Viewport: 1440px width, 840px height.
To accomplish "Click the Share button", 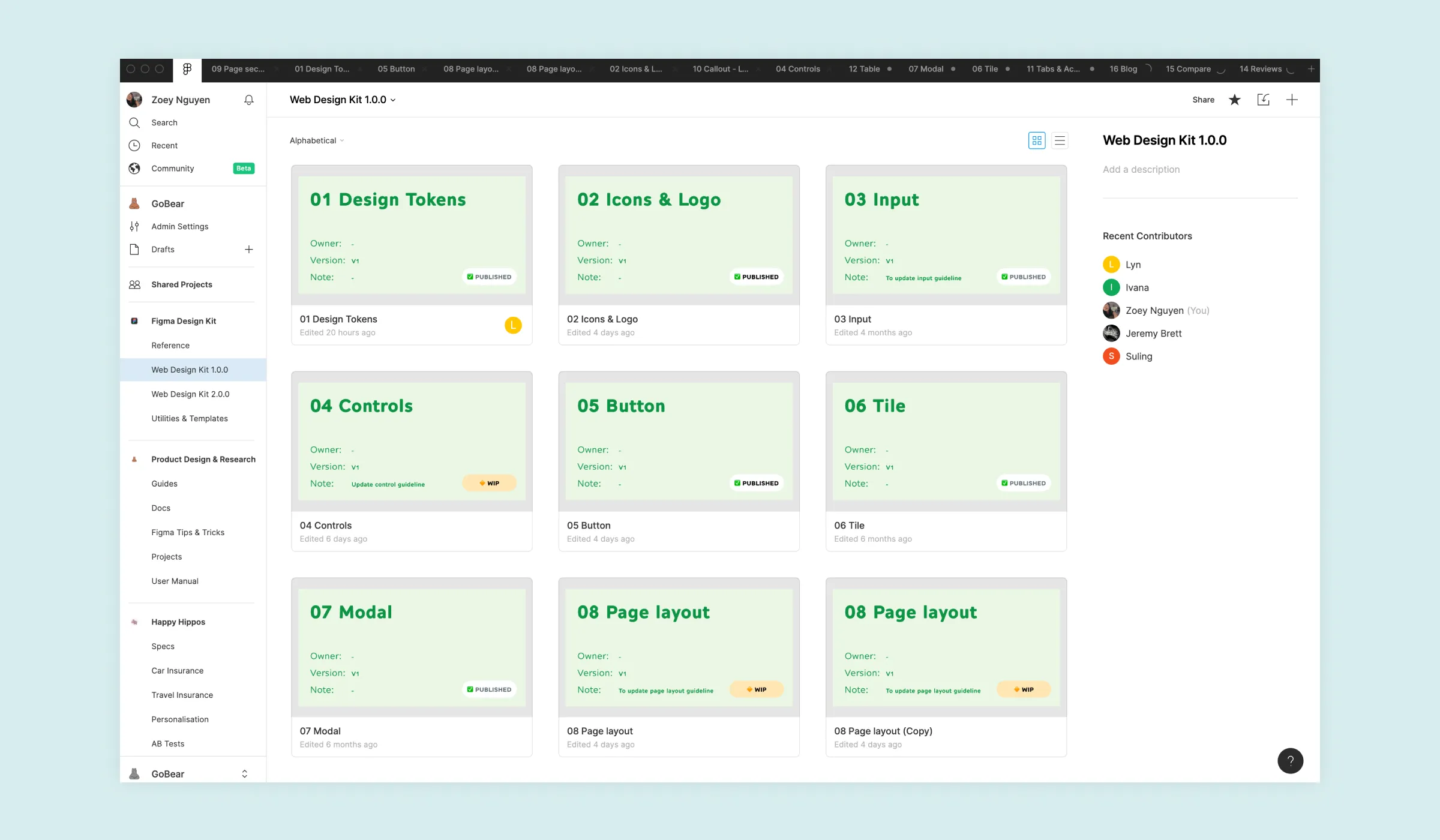I will (1203, 100).
